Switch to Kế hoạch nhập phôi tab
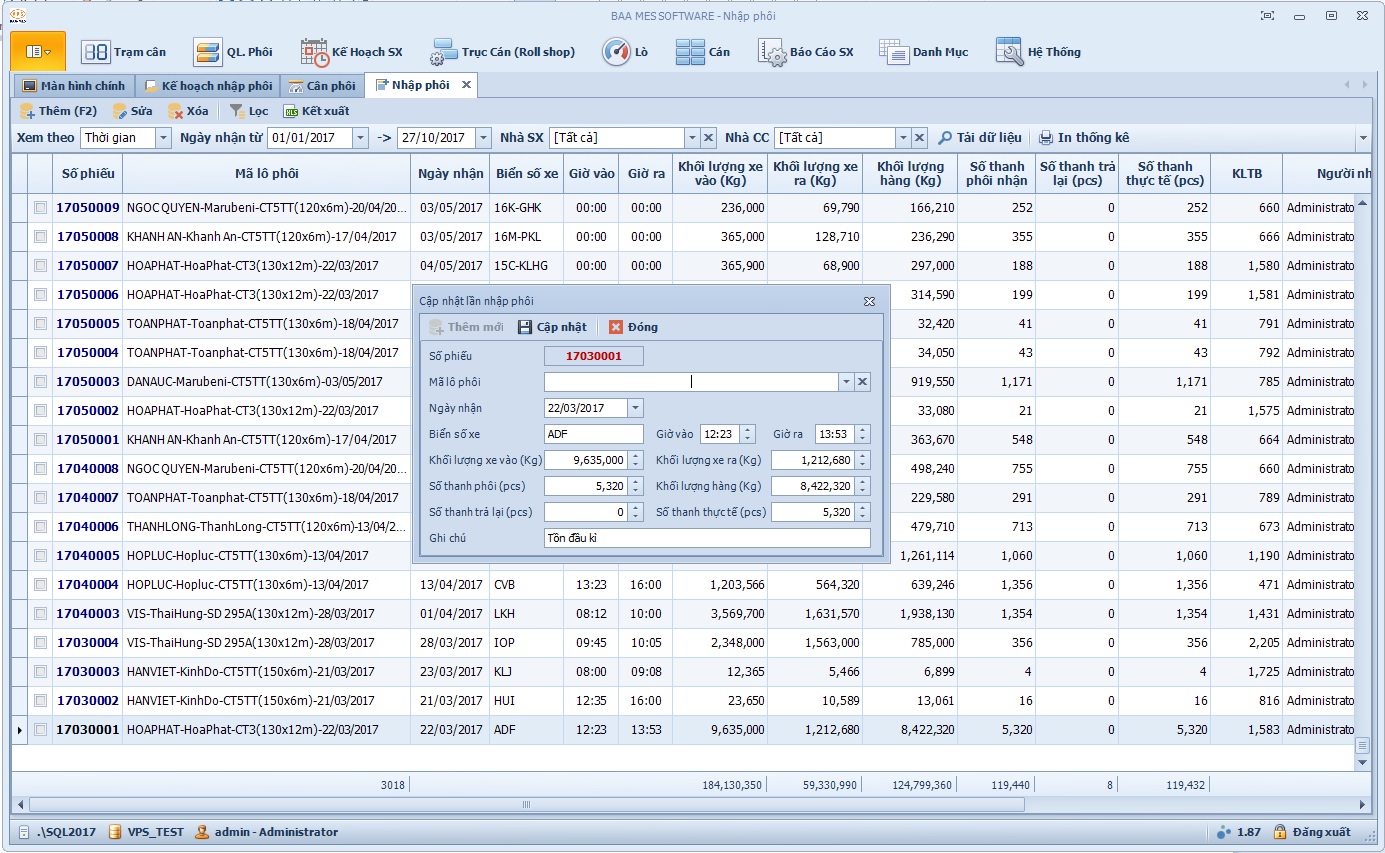The width and height of the screenshot is (1385, 853). 208,86
